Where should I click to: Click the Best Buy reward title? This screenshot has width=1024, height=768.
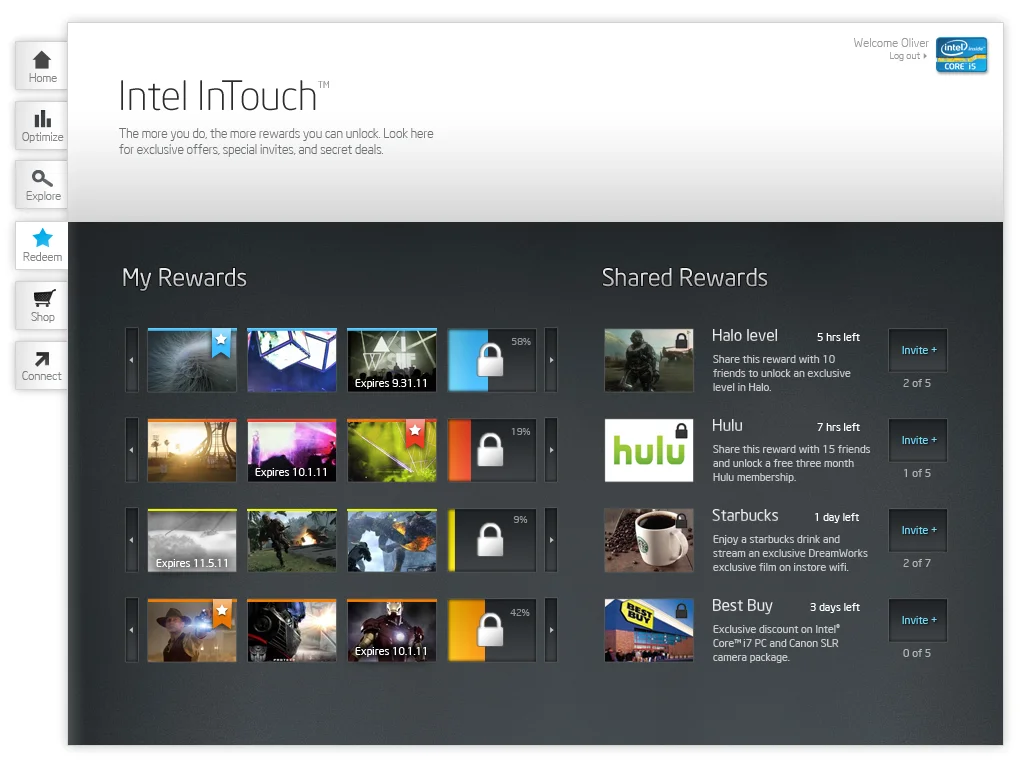pyautogui.click(x=742, y=606)
